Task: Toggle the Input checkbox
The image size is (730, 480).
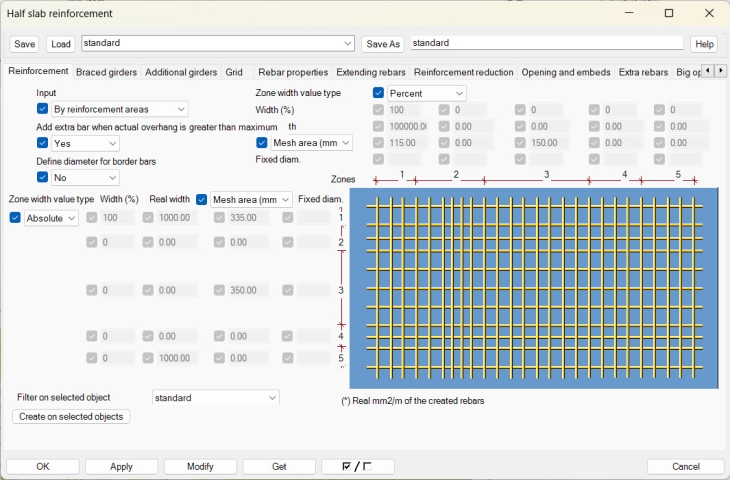Action: (43, 109)
